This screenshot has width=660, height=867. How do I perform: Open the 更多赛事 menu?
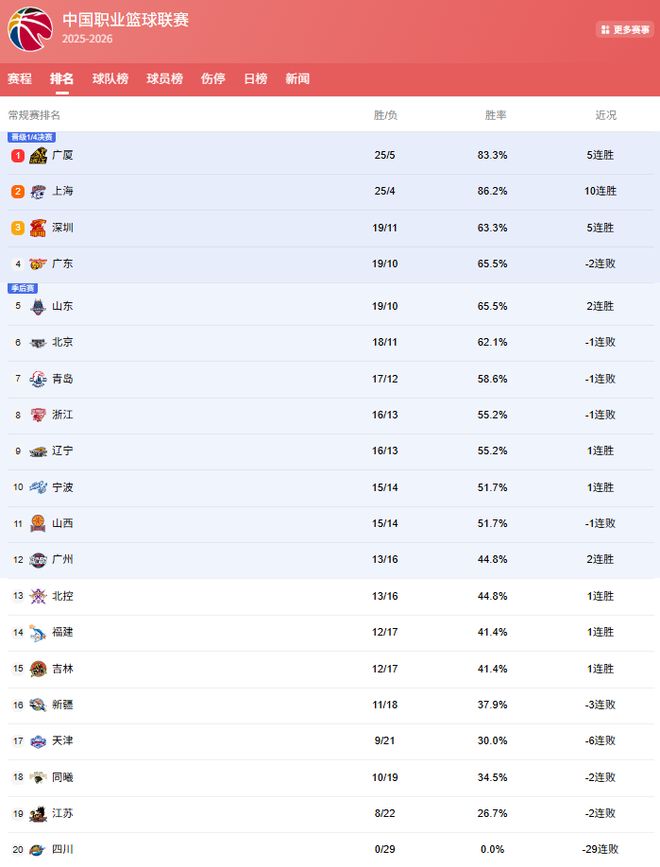pyautogui.click(x=624, y=30)
